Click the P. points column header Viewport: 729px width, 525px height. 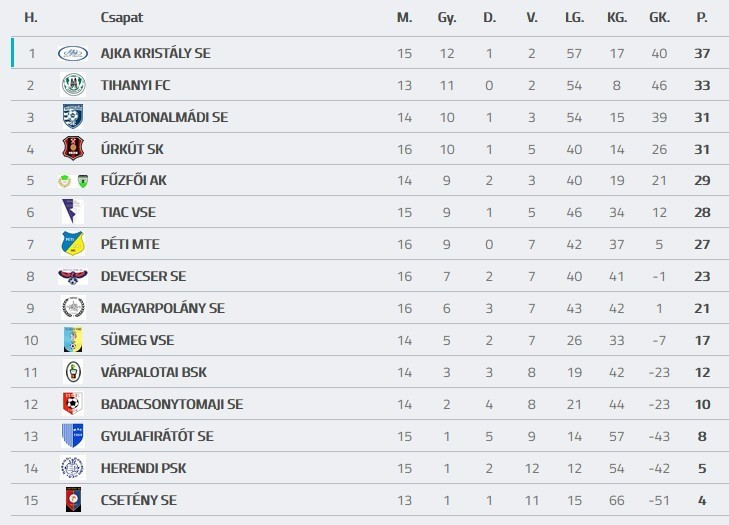701,18
